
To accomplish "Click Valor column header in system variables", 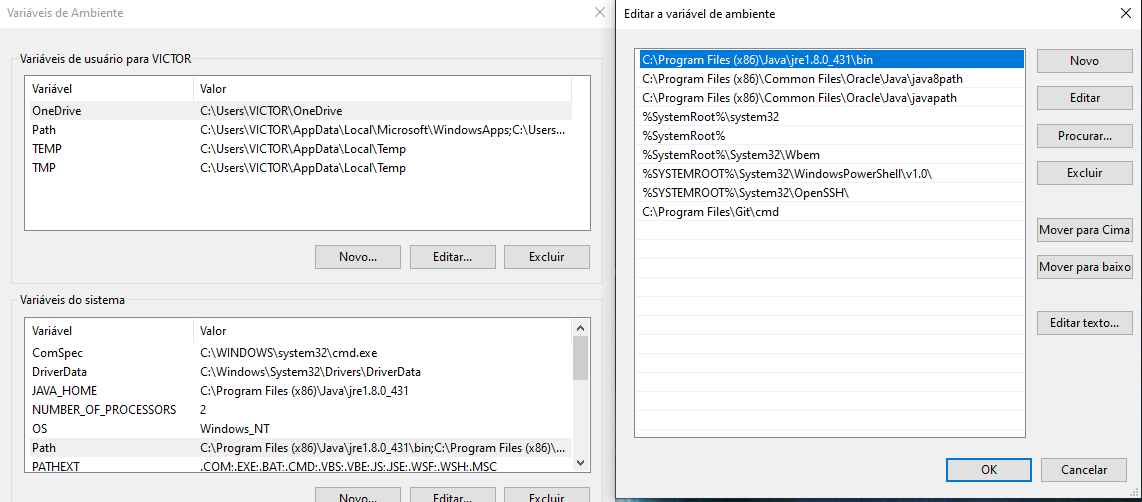I will 383,330.
